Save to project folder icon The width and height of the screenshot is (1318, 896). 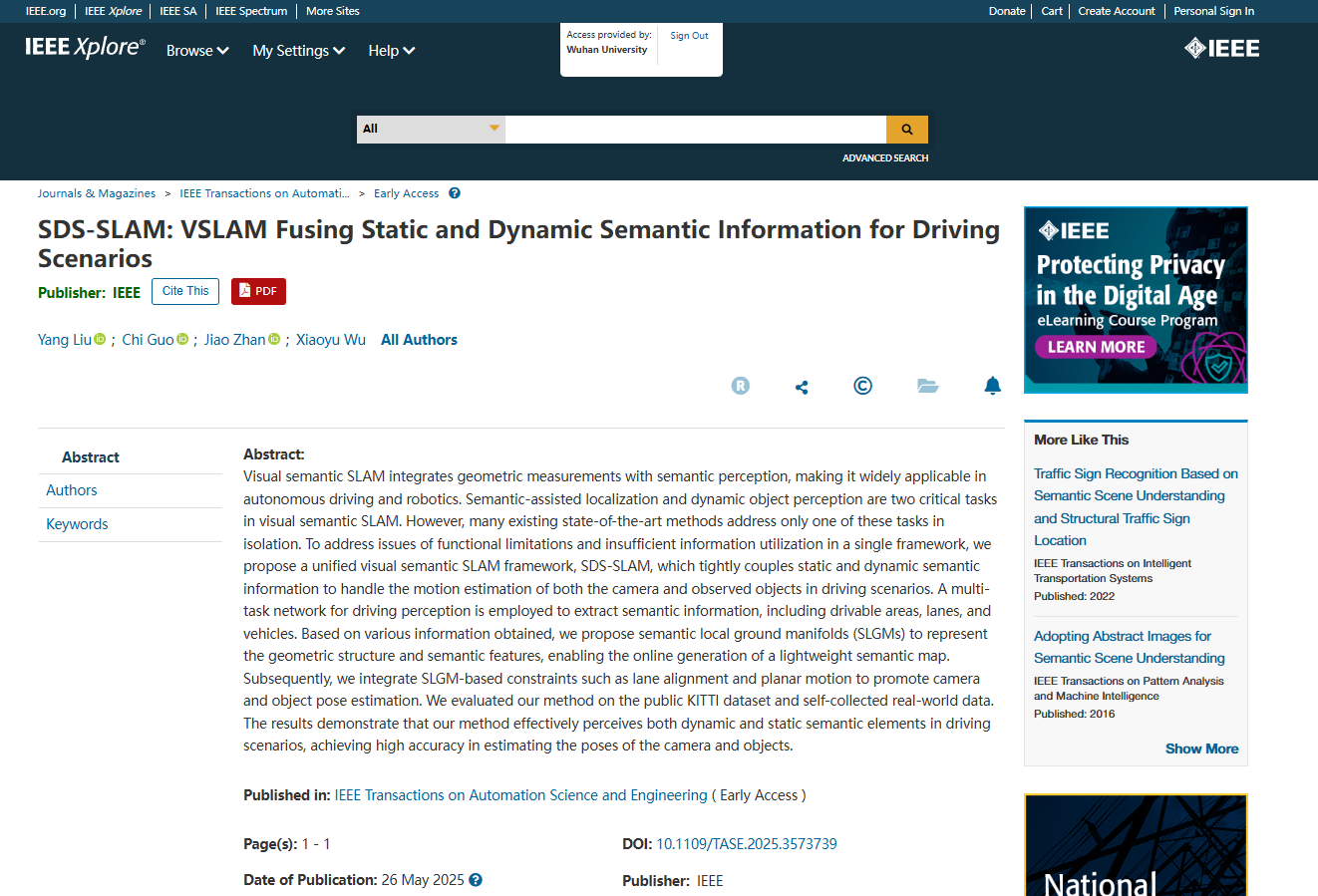[927, 386]
